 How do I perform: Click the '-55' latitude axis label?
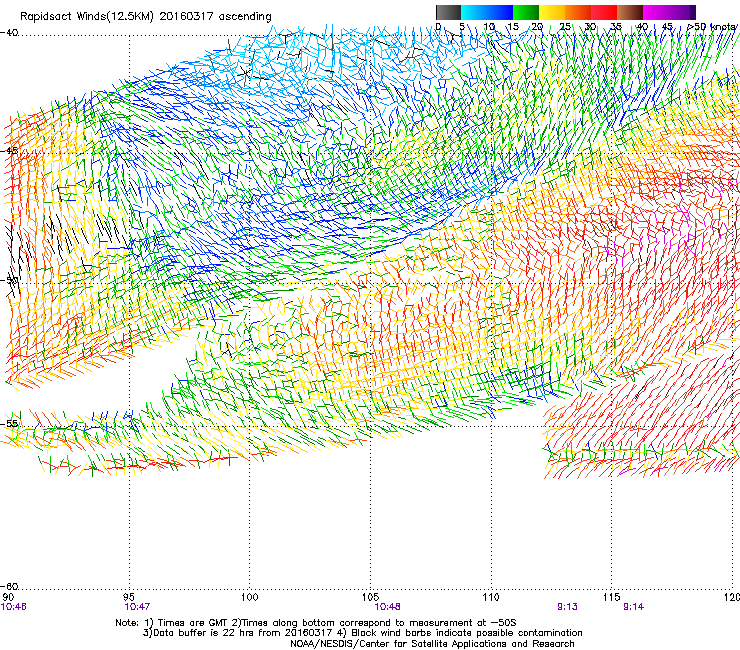click(9, 423)
